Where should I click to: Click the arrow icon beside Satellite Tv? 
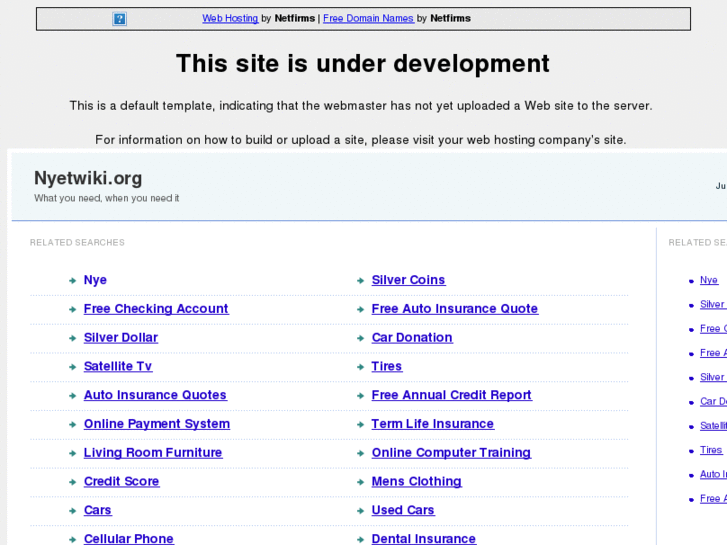(x=72, y=367)
